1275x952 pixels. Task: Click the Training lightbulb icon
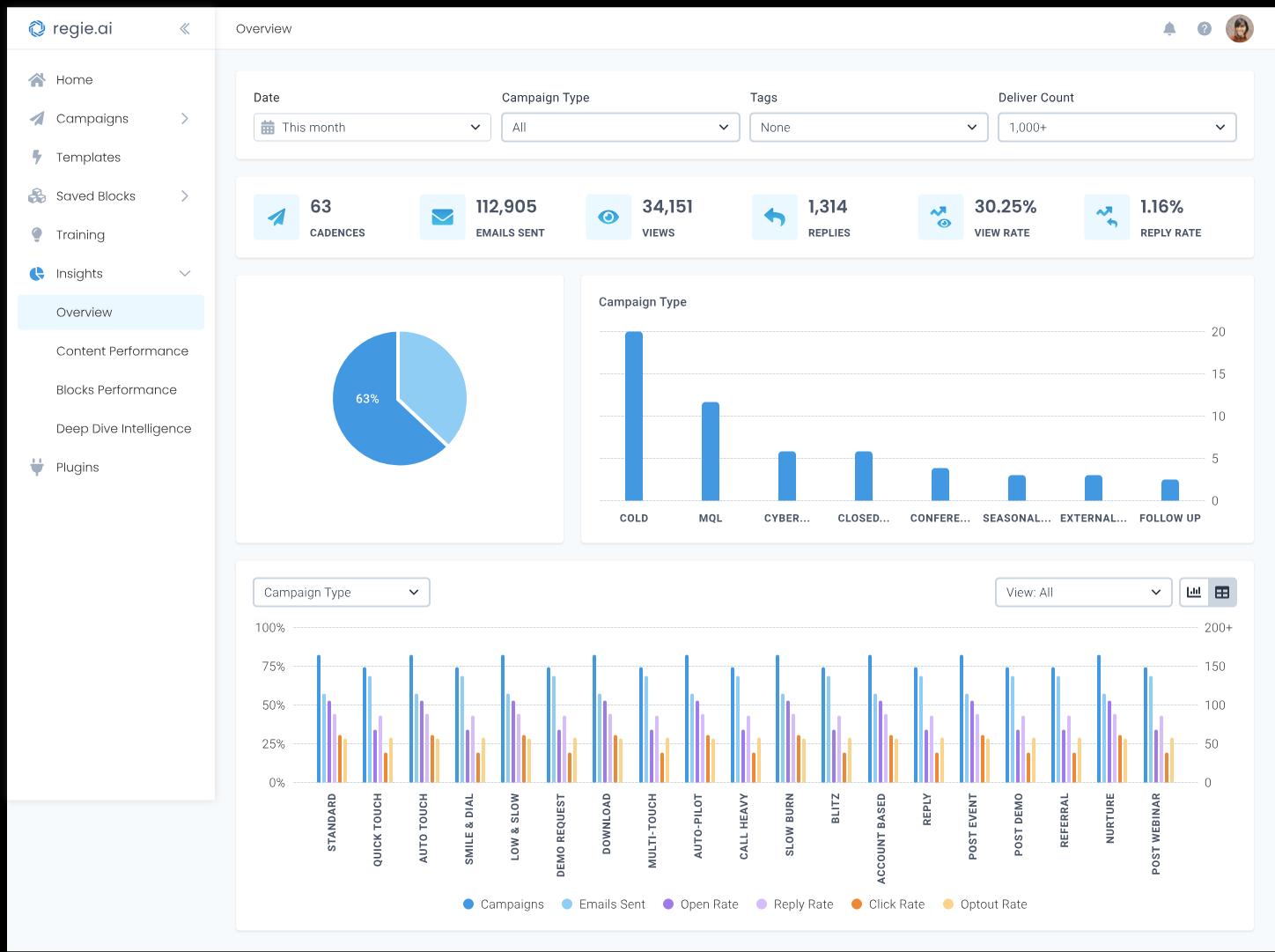tap(37, 235)
